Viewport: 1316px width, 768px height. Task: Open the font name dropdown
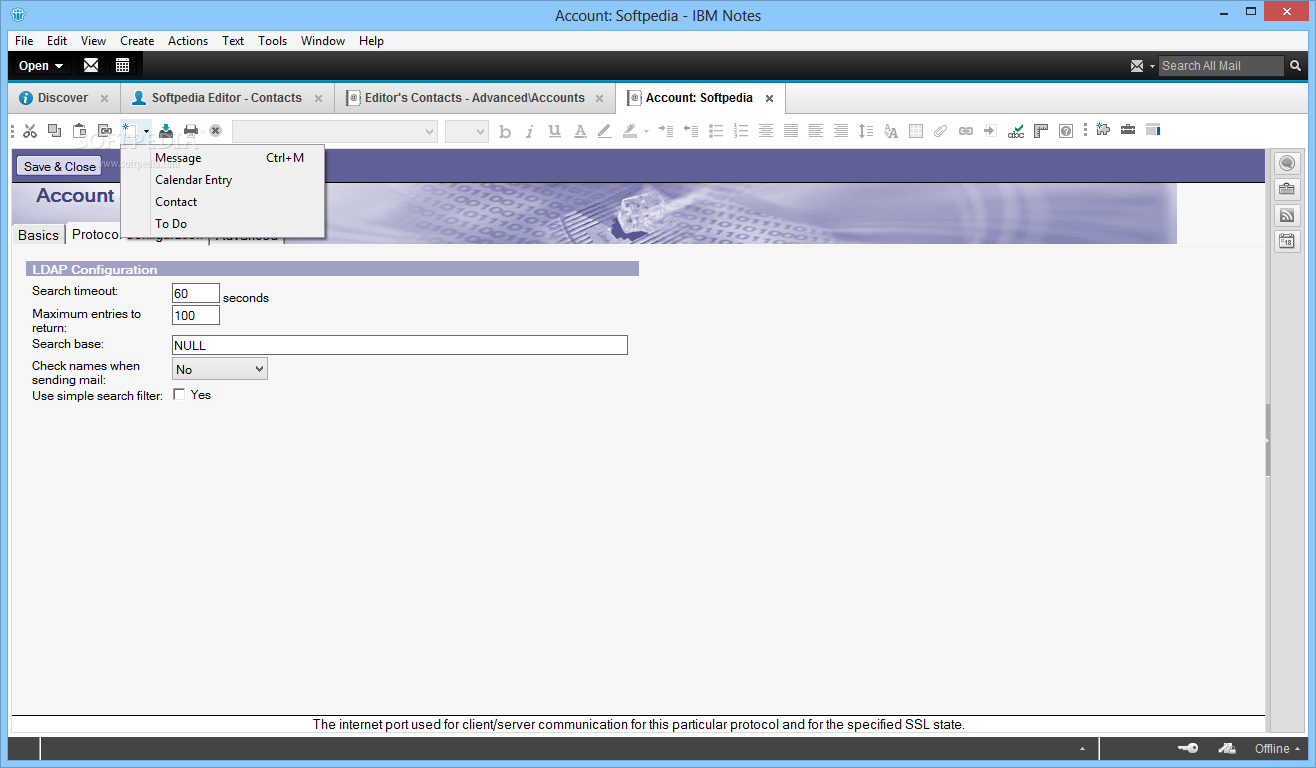click(335, 131)
